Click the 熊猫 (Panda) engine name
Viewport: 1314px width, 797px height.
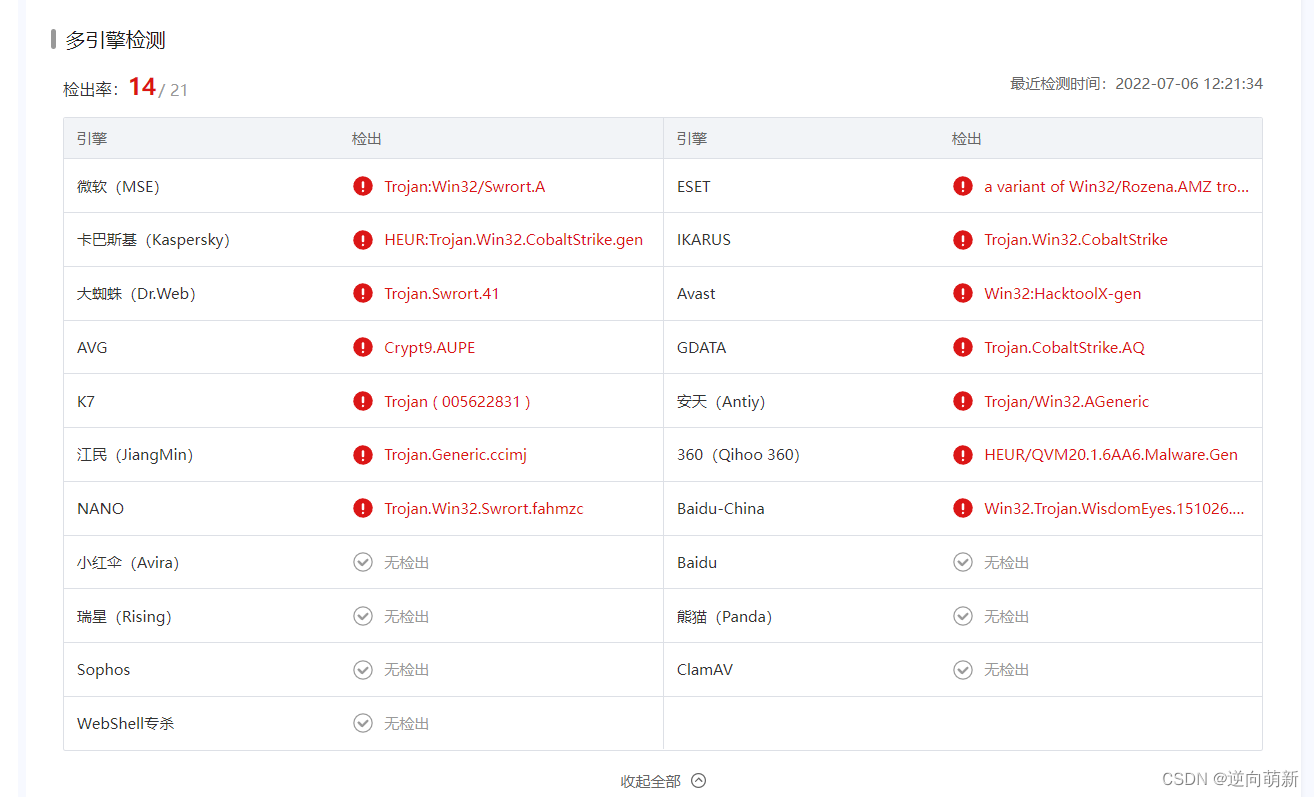click(725, 617)
